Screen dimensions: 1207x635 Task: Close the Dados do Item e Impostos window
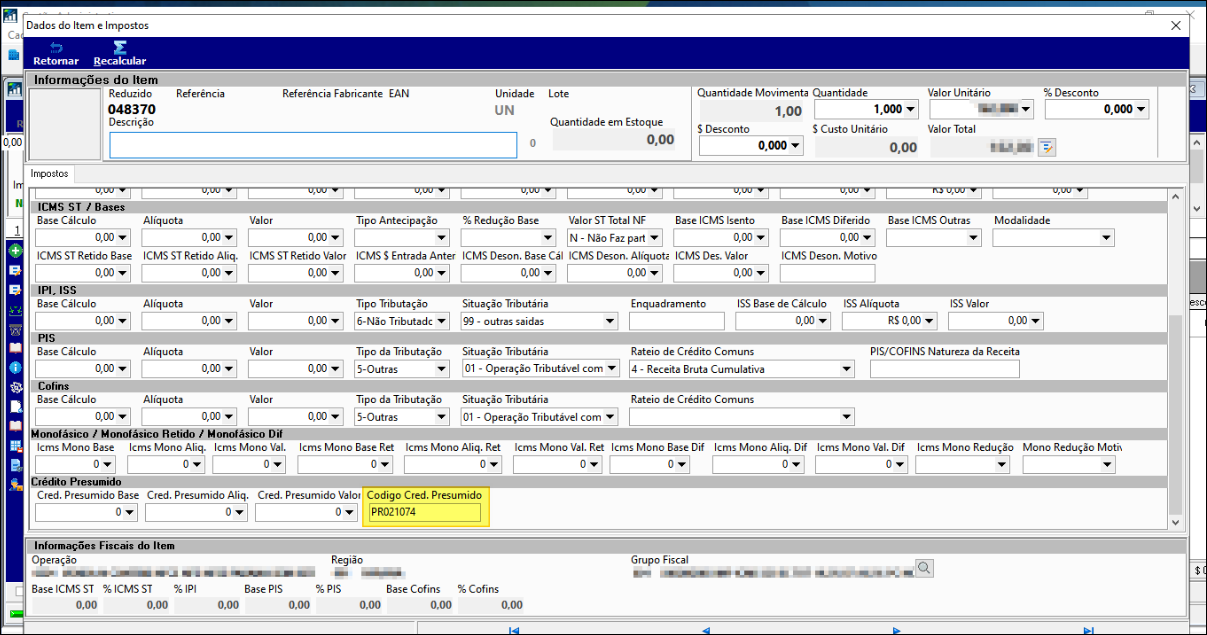pyautogui.click(x=1175, y=25)
